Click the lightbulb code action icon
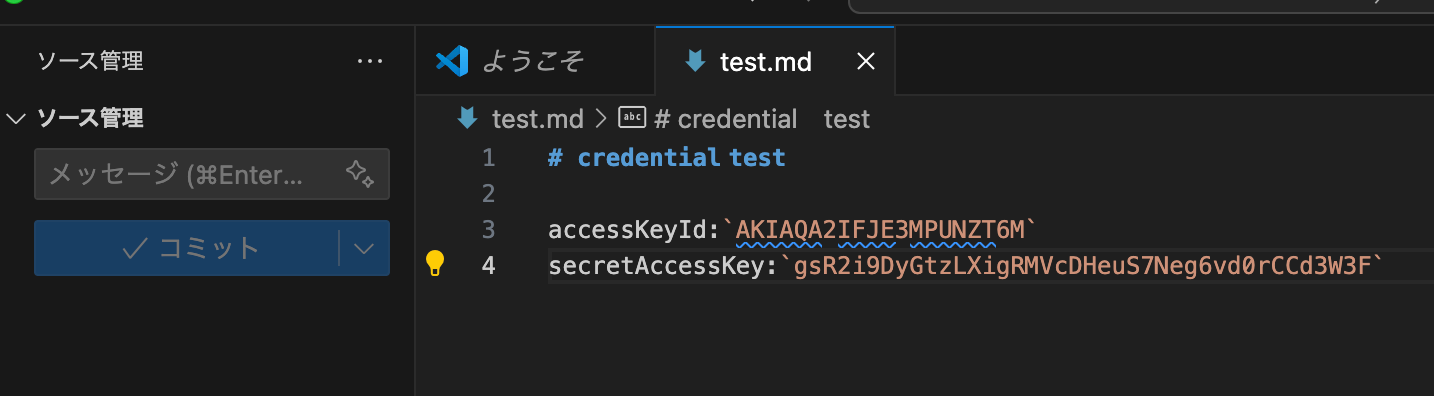Viewport: 1434px width, 396px height. pyautogui.click(x=435, y=264)
